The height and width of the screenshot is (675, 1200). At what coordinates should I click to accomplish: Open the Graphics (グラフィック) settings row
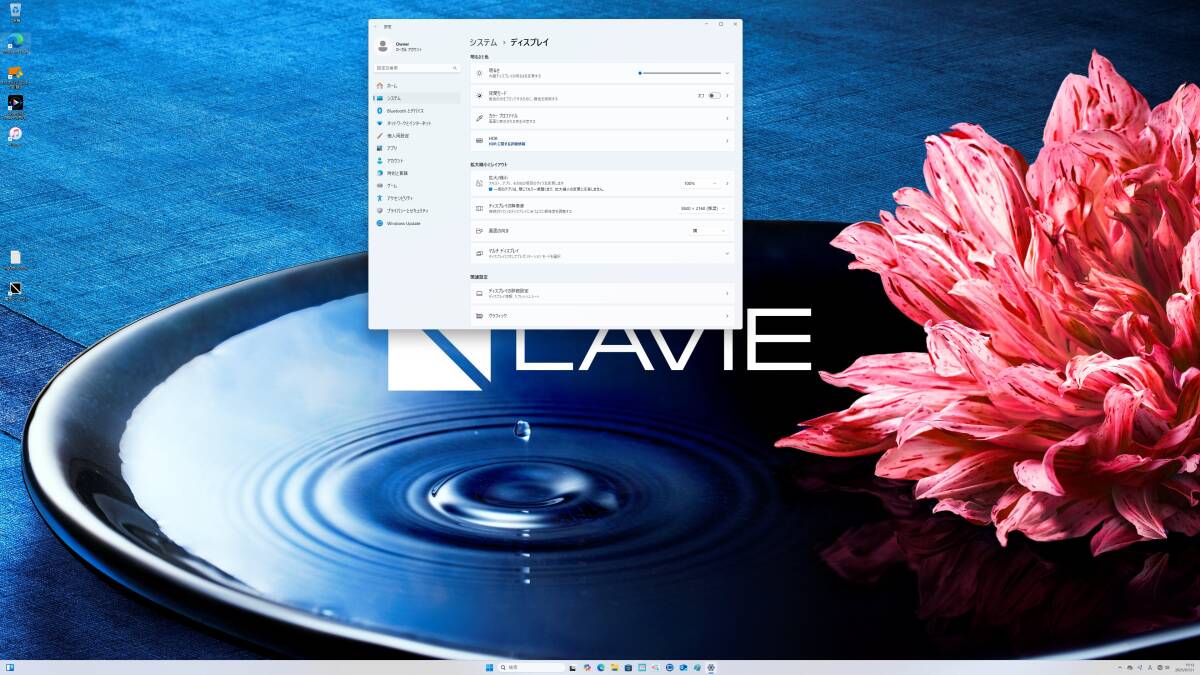602,316
